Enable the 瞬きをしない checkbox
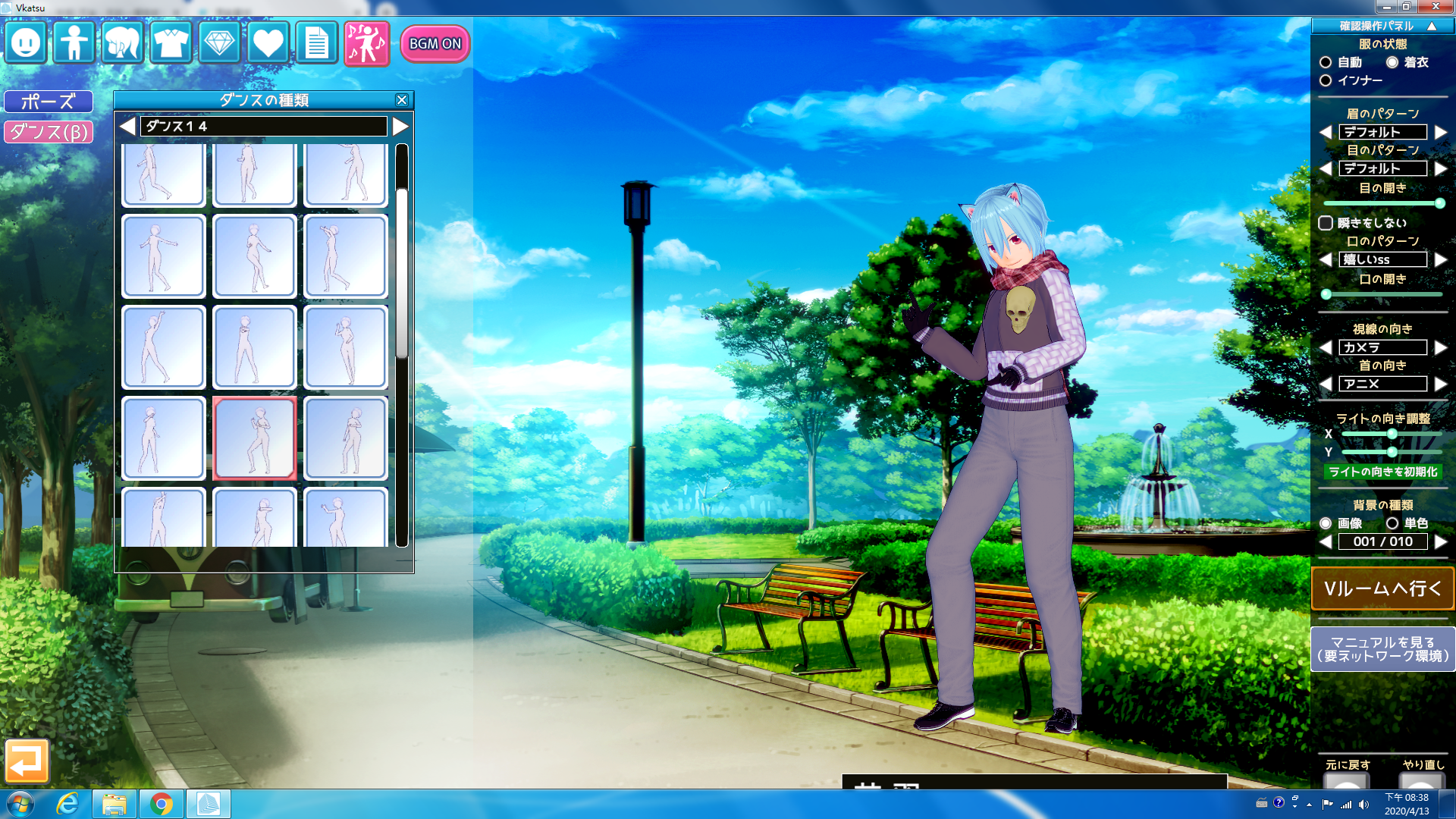 point(1326,223)
